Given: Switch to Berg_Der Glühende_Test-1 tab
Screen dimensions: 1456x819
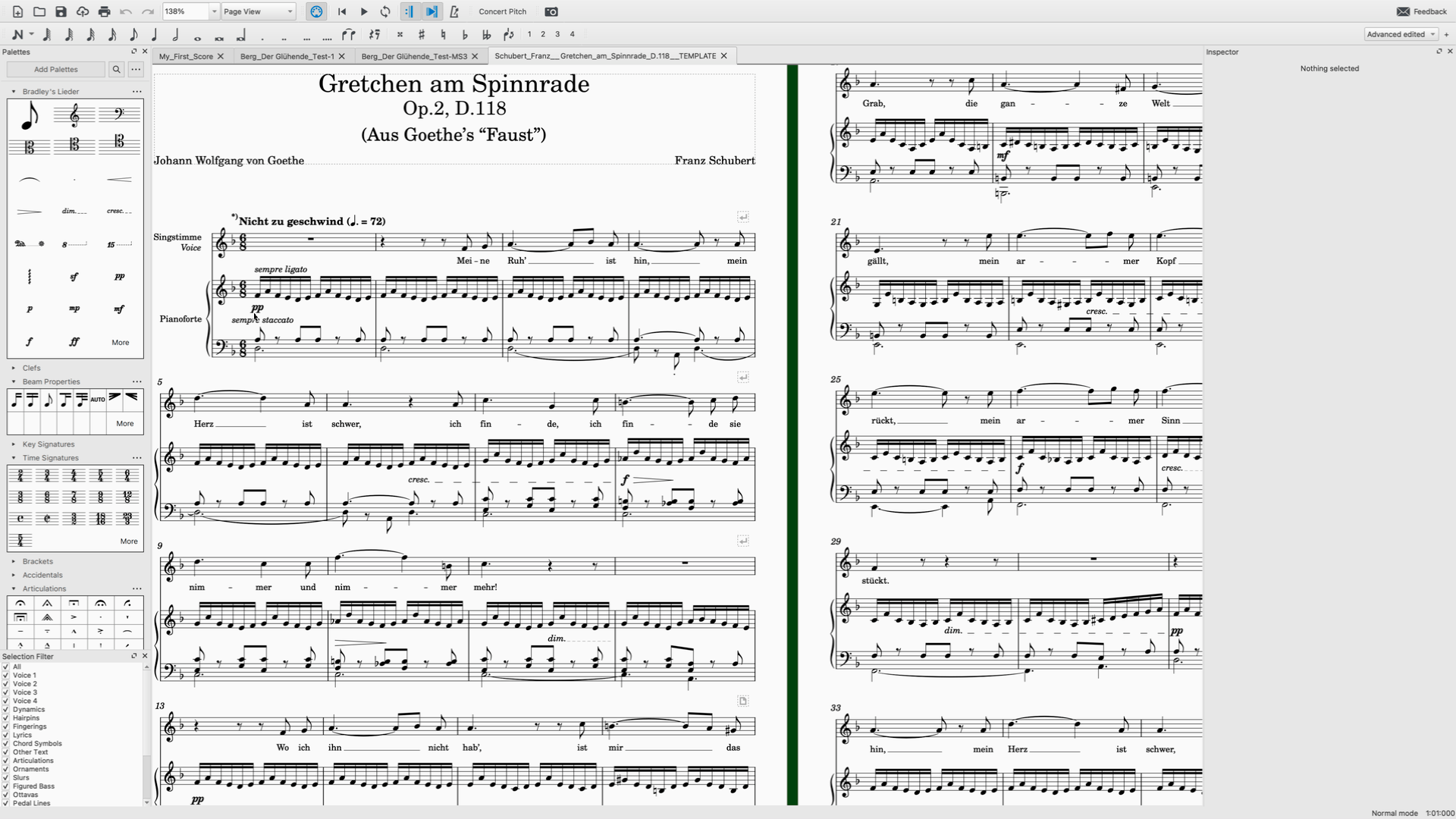Looking at the screenshot, I should pyautogui.click(x=287, y=56).
